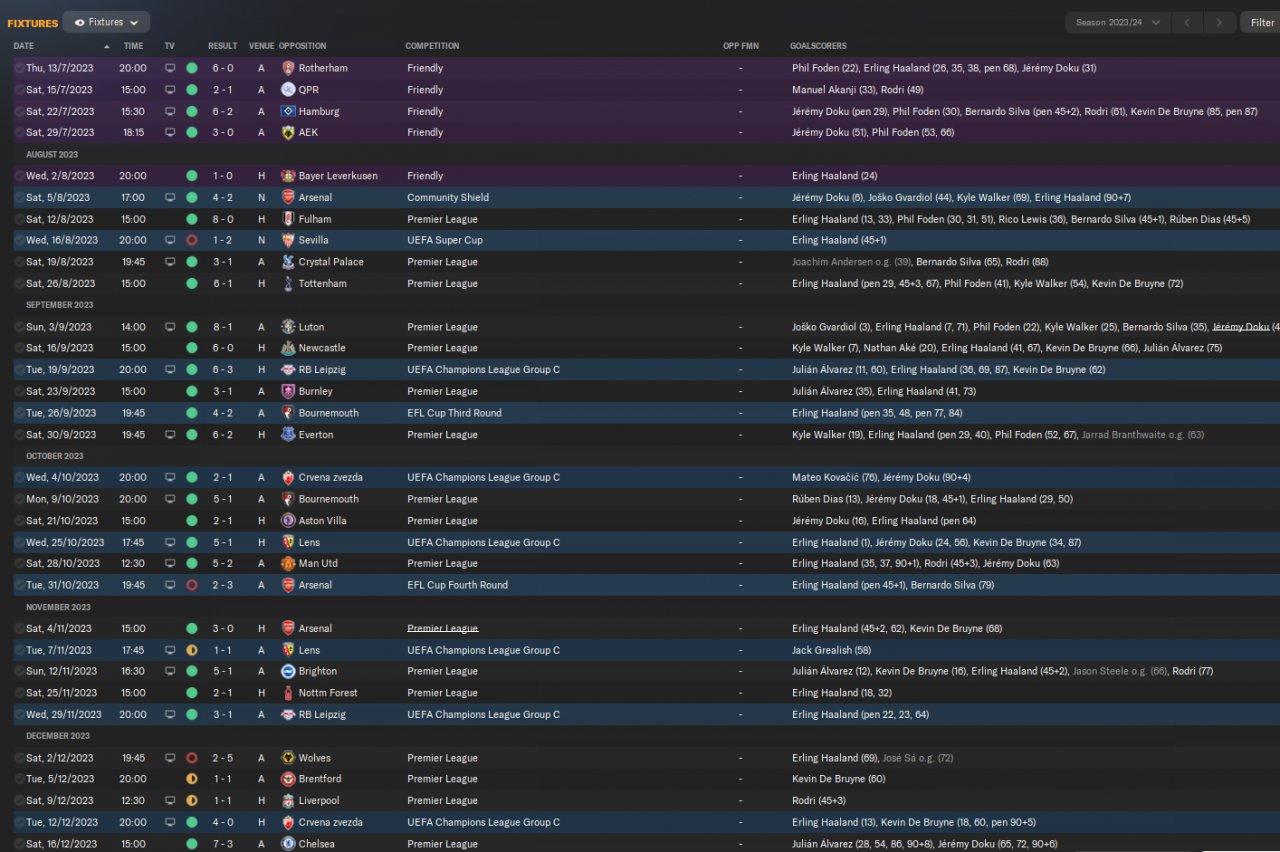Sort by the OPPOSITION column header
This screenshot has height=852, width=1280.
coord(302,46)
